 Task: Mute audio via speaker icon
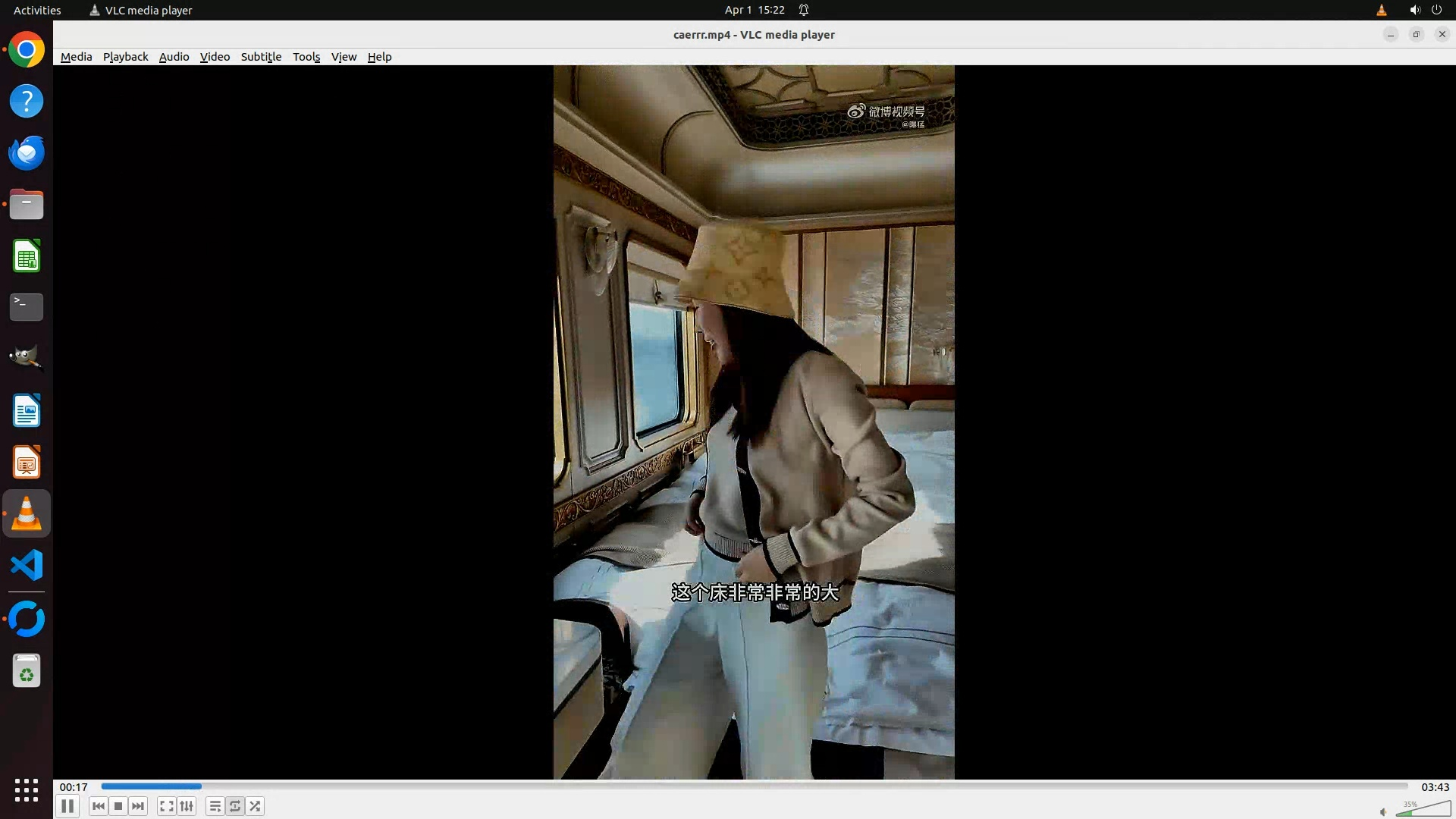pyautogui.click(x=1383, y=811)
